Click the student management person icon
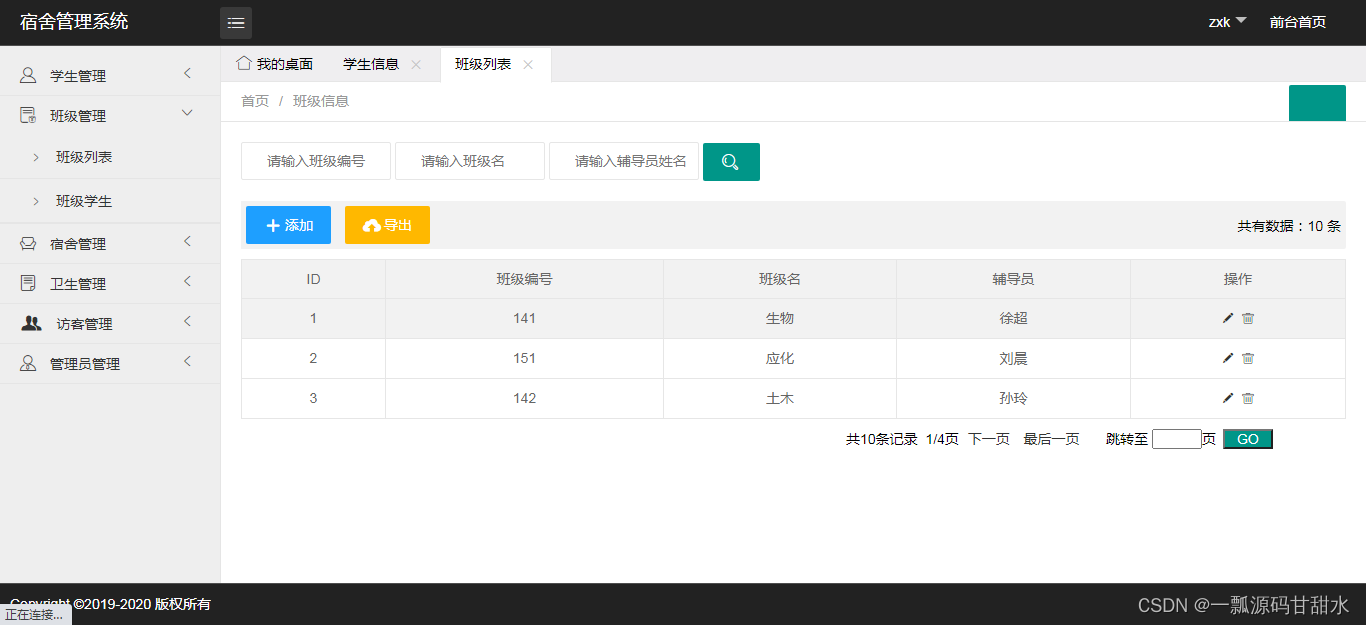This screenshot has width=1366, height=625. click(28, 75)
